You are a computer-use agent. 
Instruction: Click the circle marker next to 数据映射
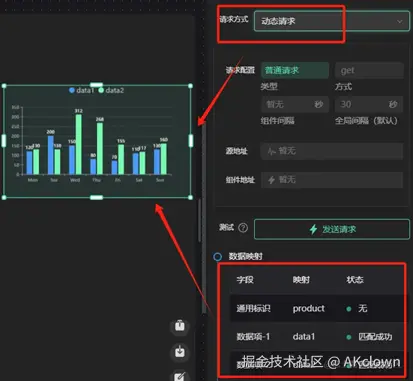click(x=218, y=256)
